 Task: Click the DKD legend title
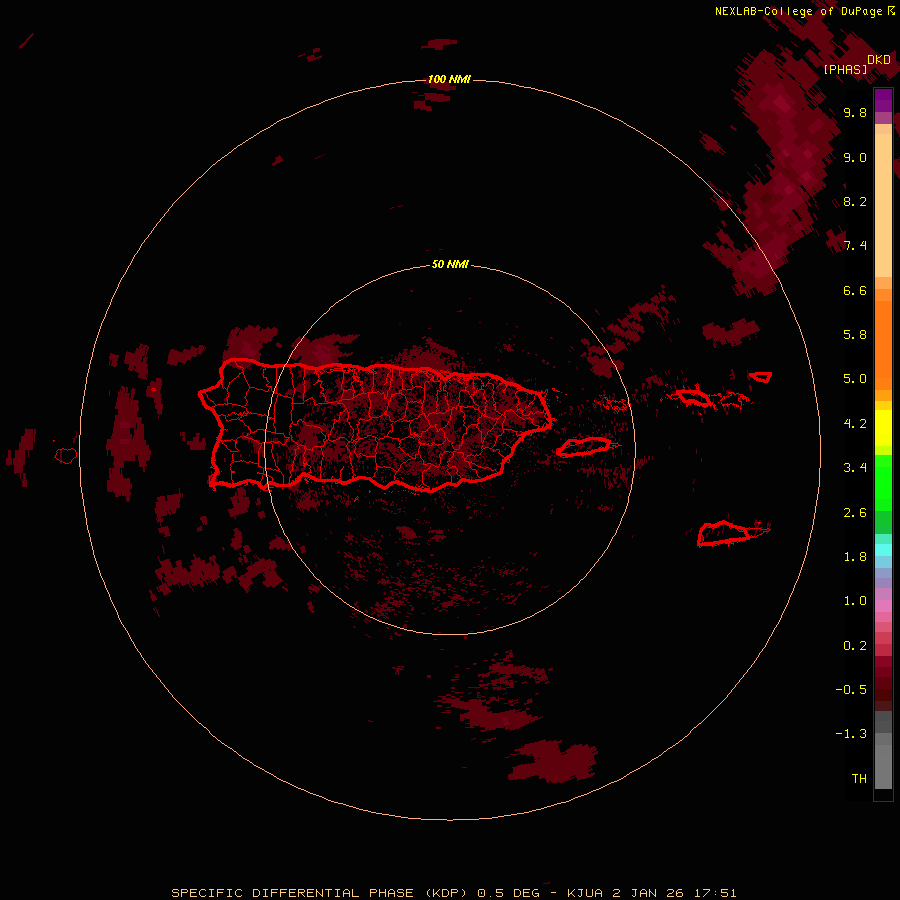879,59
